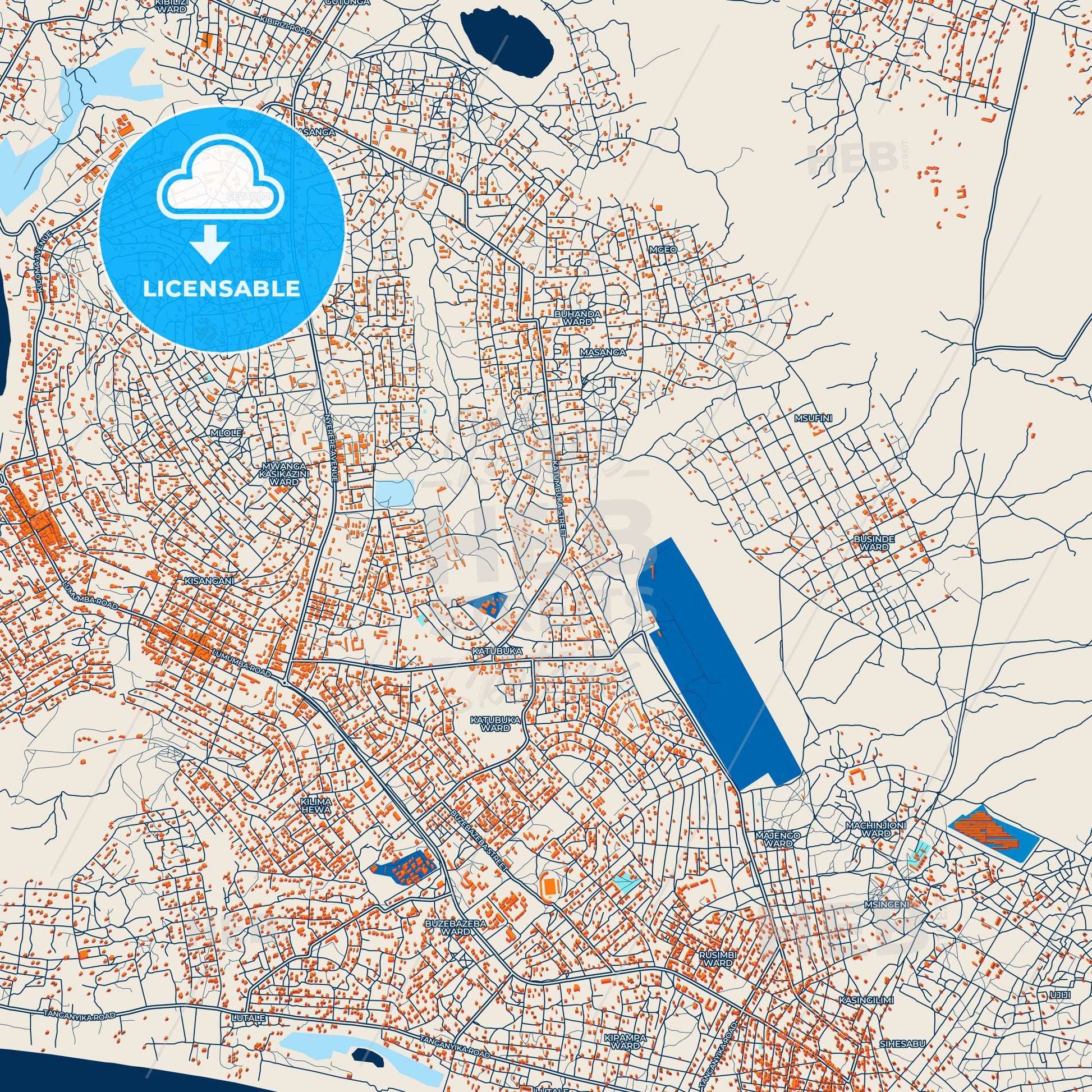Click the LICENSABLE text in the badge

[x=222, y=290]
